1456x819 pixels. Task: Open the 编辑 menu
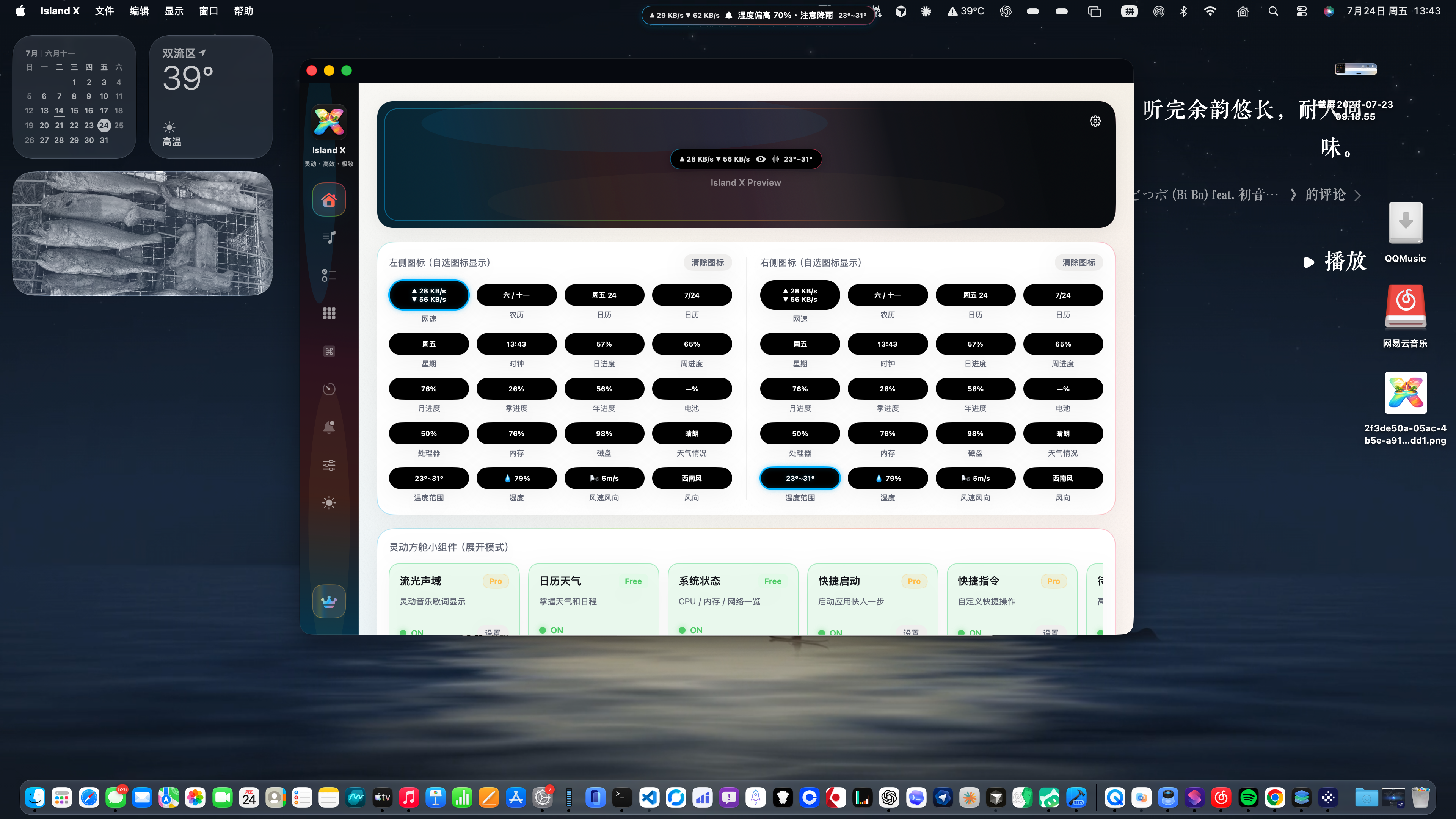139,11
